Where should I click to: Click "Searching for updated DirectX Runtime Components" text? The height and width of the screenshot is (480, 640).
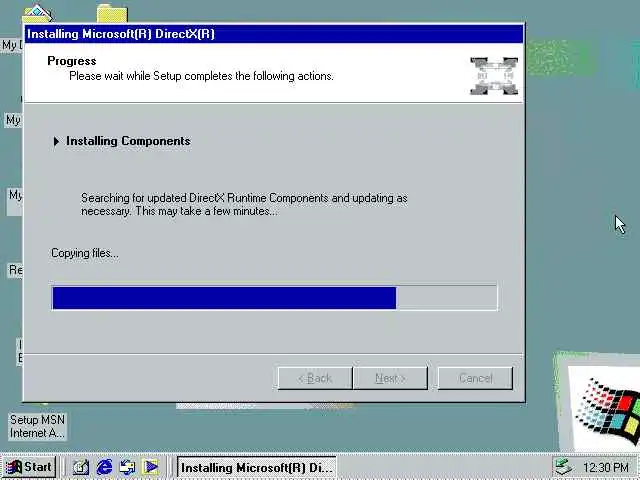[x=204, y=198]
